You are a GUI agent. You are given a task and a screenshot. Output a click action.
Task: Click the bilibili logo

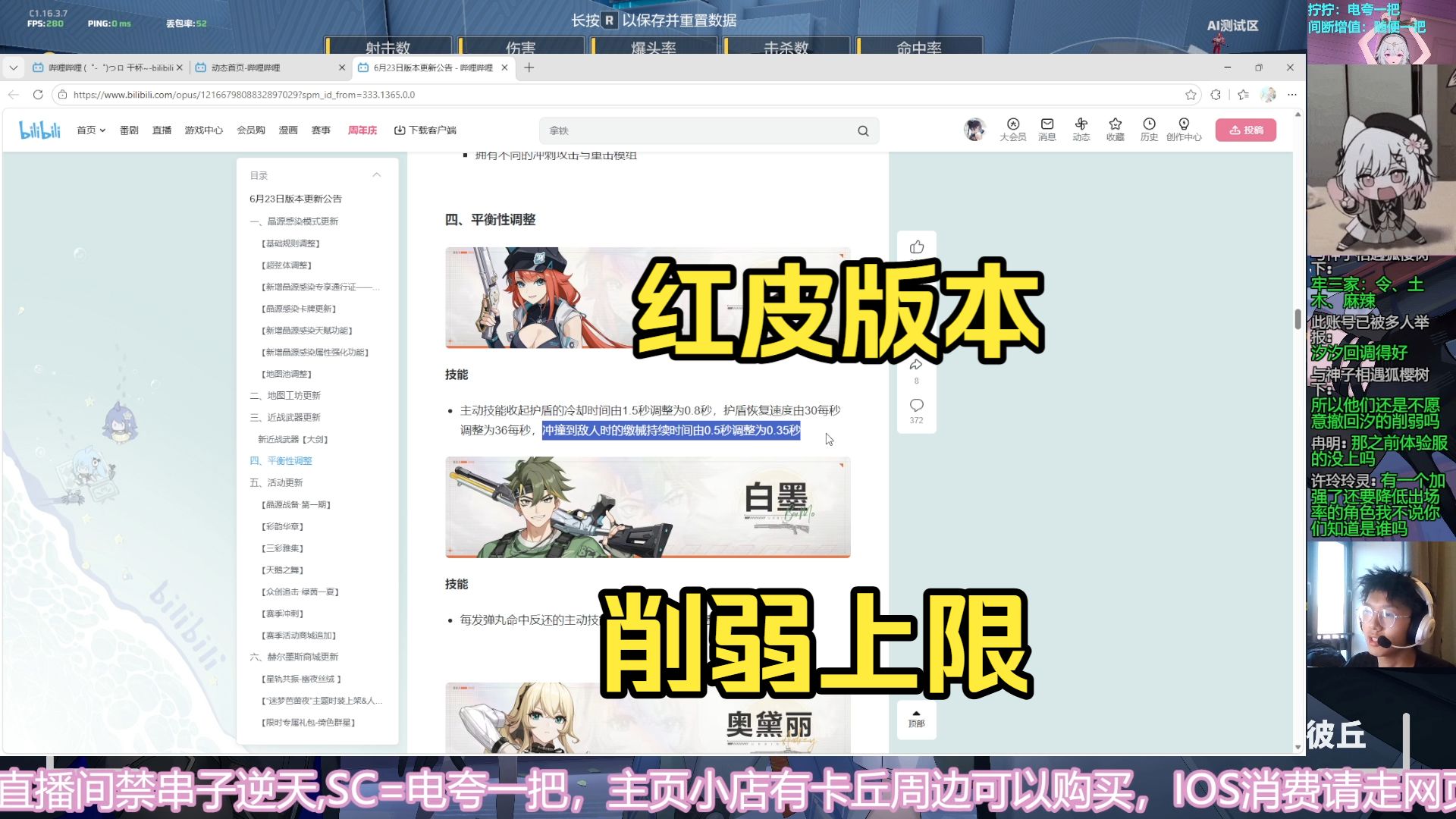[39, 130]
